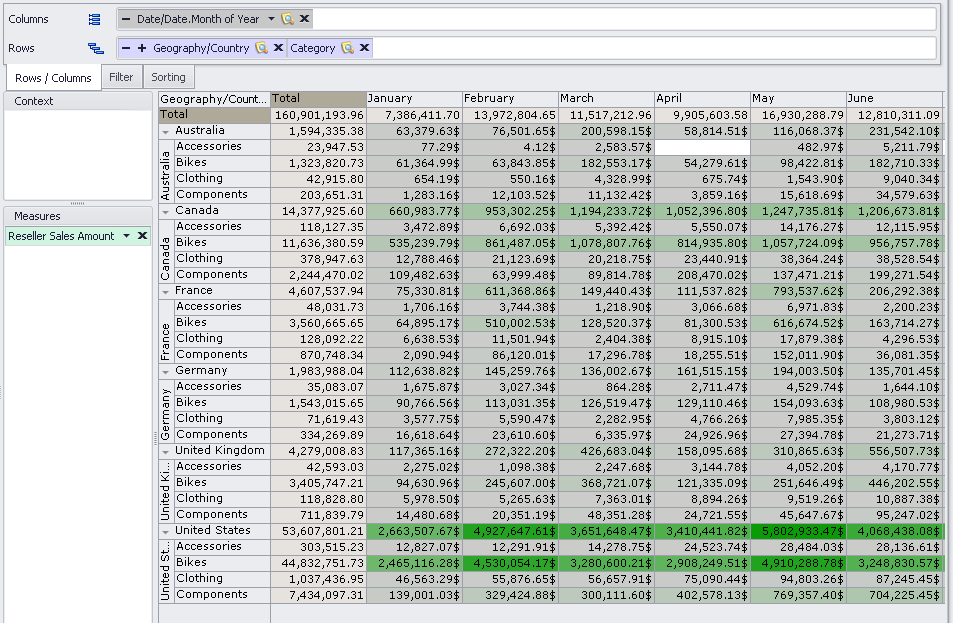Remove Geography/Country hierarchy from rows
The image size is (953, 623).
click(278, 47)
